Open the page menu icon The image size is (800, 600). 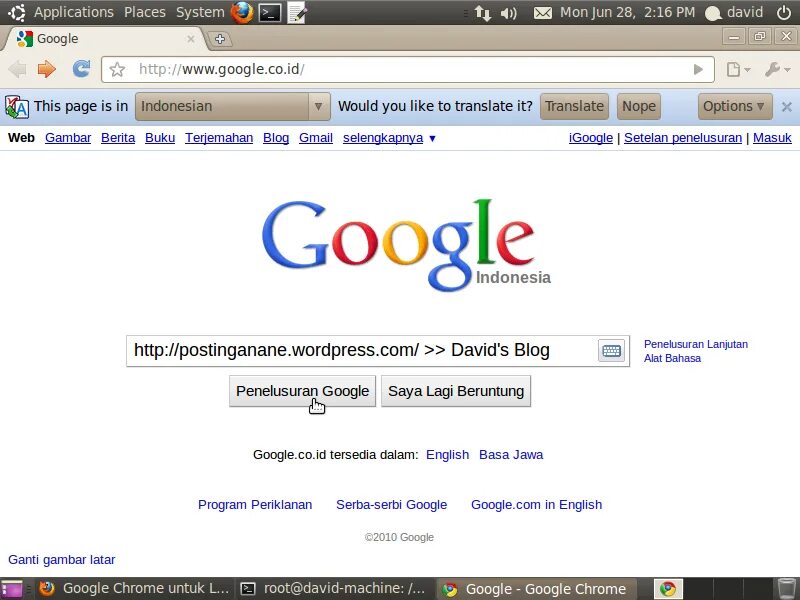(x=738, y=69)
